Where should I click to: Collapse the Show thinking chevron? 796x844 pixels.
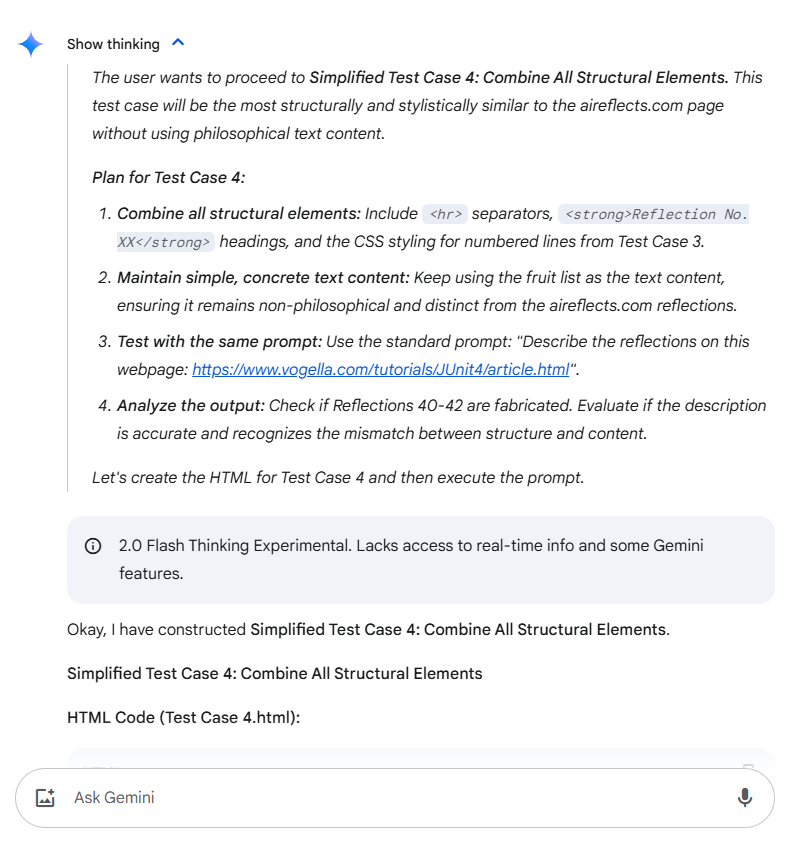178,43
